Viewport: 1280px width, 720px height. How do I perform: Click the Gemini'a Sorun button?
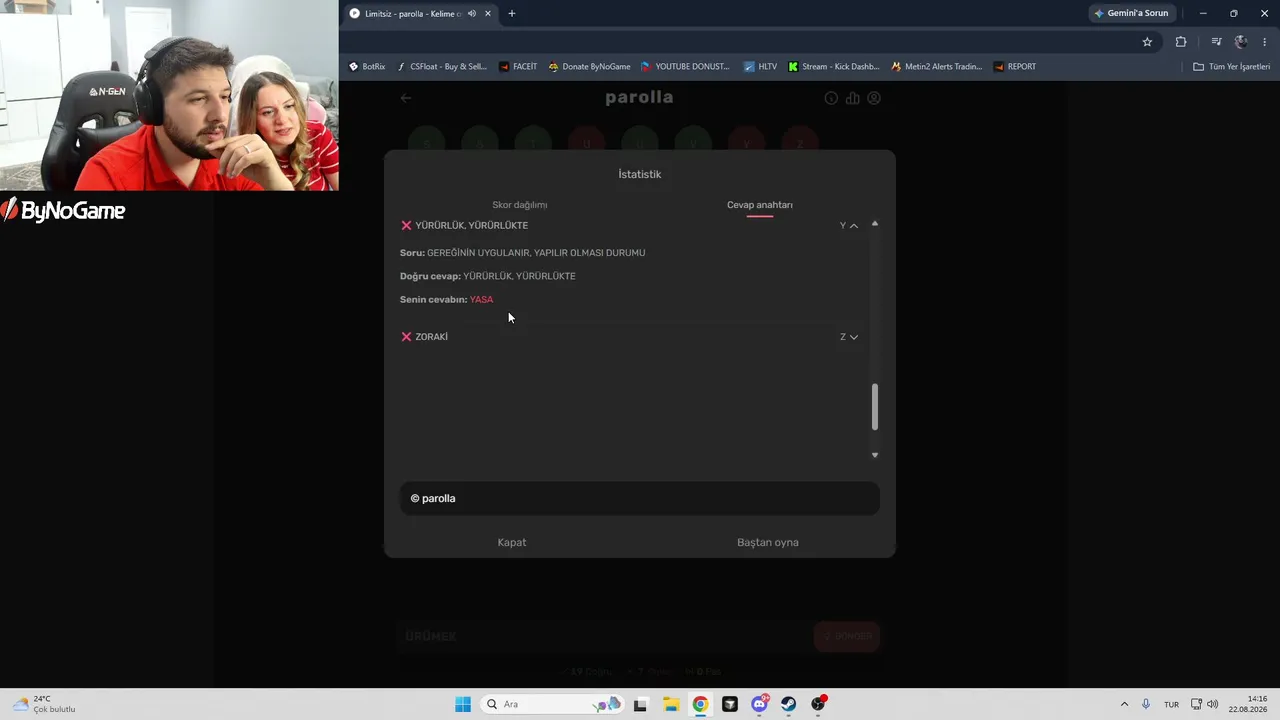pyautogui.click(x=1131, y=14)
